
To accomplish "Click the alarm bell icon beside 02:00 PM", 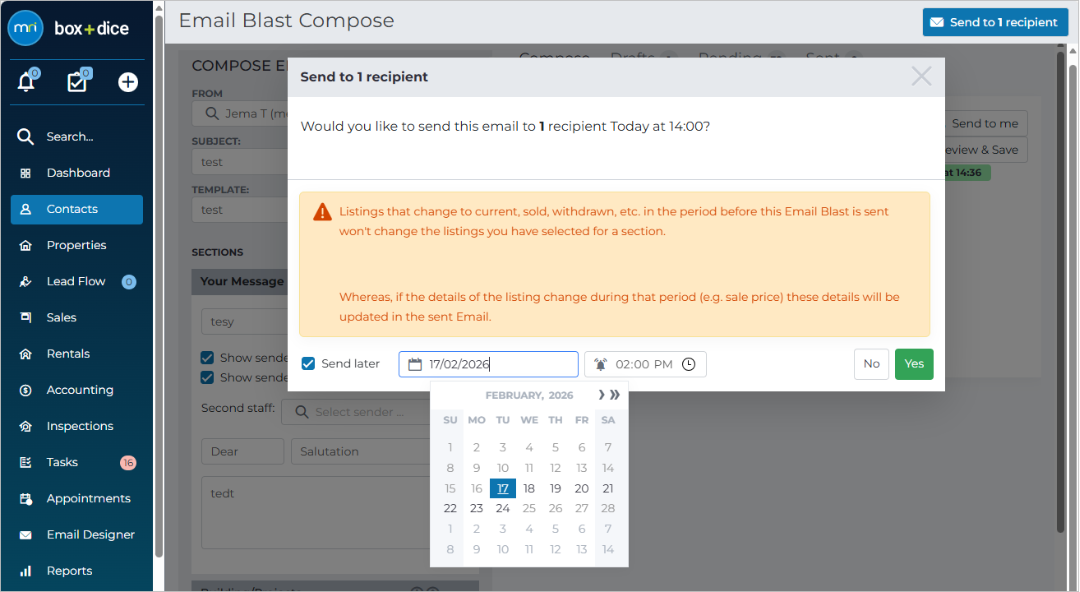I will tap(601, 364).
